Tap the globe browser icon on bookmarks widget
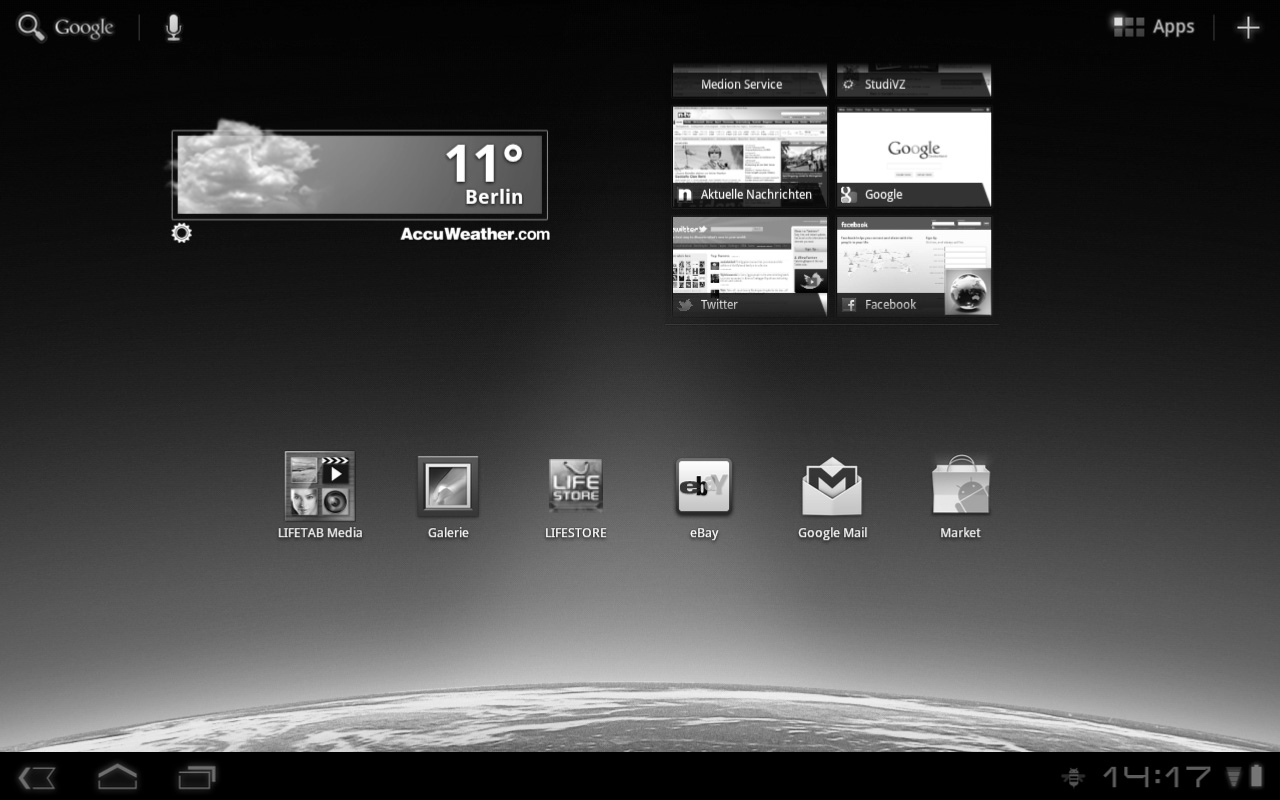Image resolution: width=1280 pixels, height=800 pixels. (966, 293)
